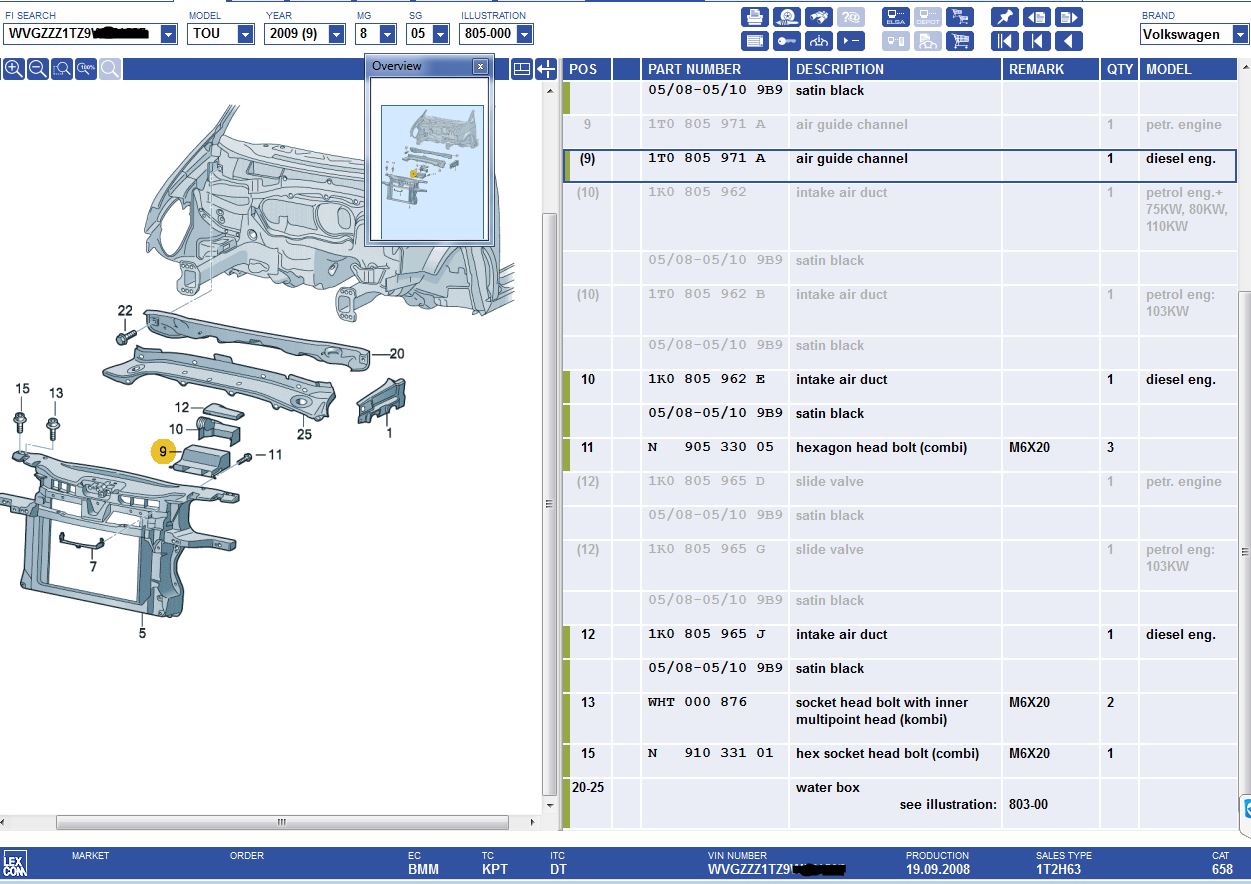Click the print icon in toolbar

coord(755,17)
